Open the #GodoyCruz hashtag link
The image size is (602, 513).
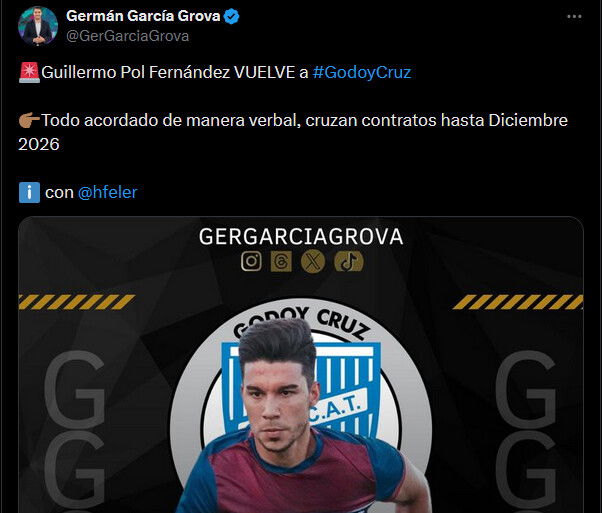(x=362, y=72)
